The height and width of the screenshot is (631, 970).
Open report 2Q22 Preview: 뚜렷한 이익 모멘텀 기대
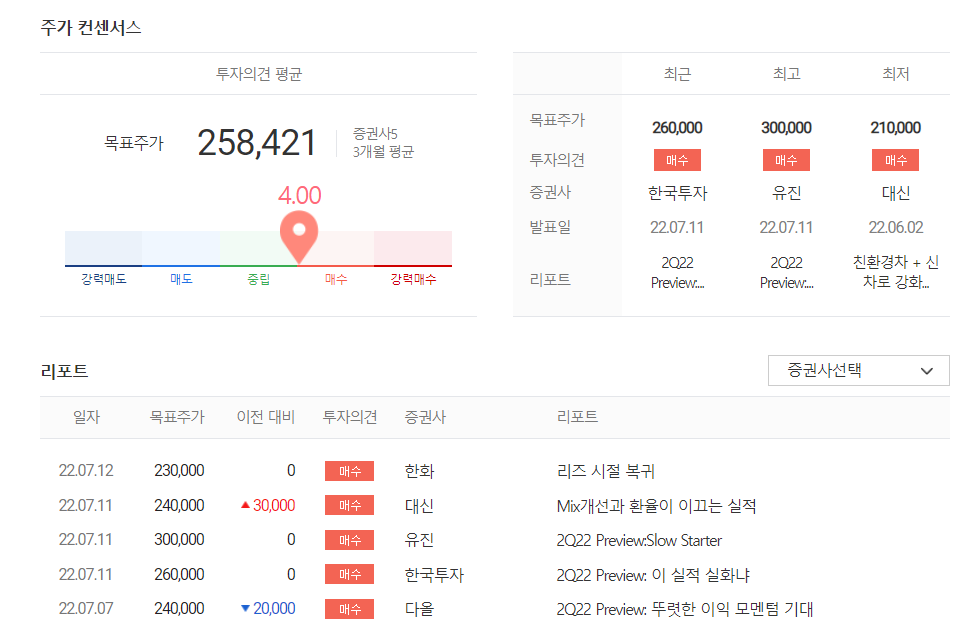coord(685,609)
